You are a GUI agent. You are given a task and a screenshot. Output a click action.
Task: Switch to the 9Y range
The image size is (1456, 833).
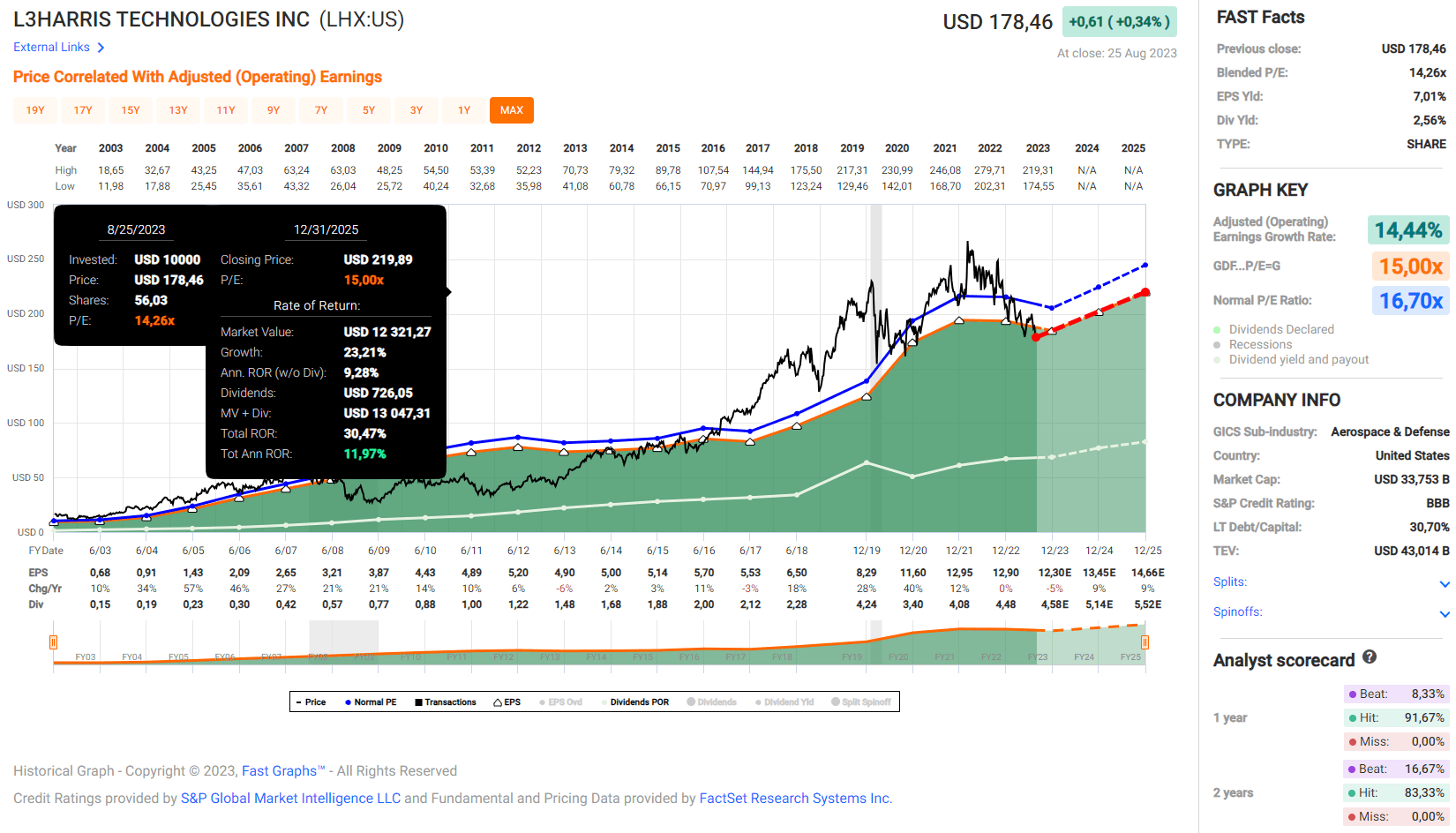pos(274,110)
